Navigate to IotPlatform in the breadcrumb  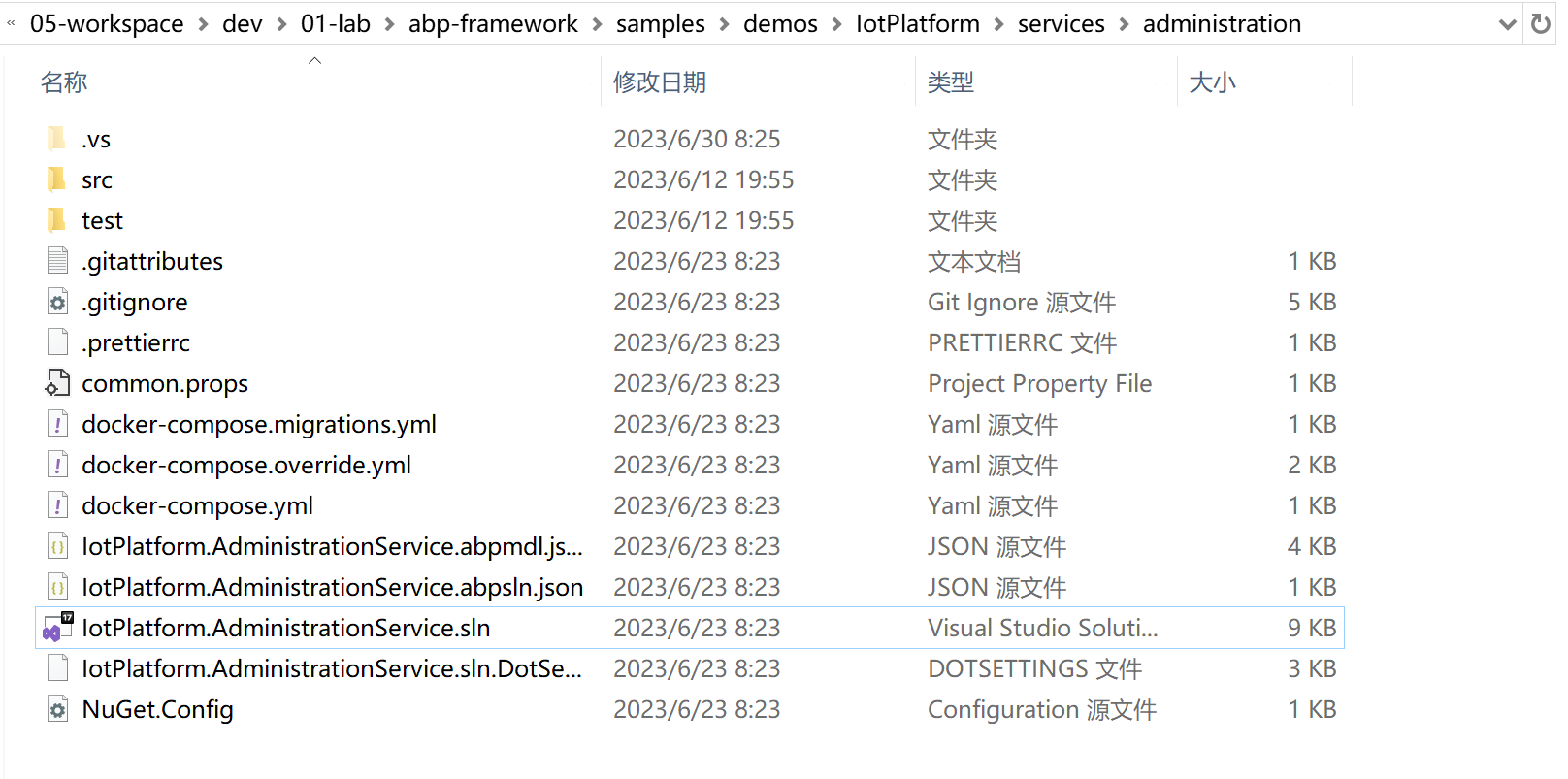coord(918,24)
